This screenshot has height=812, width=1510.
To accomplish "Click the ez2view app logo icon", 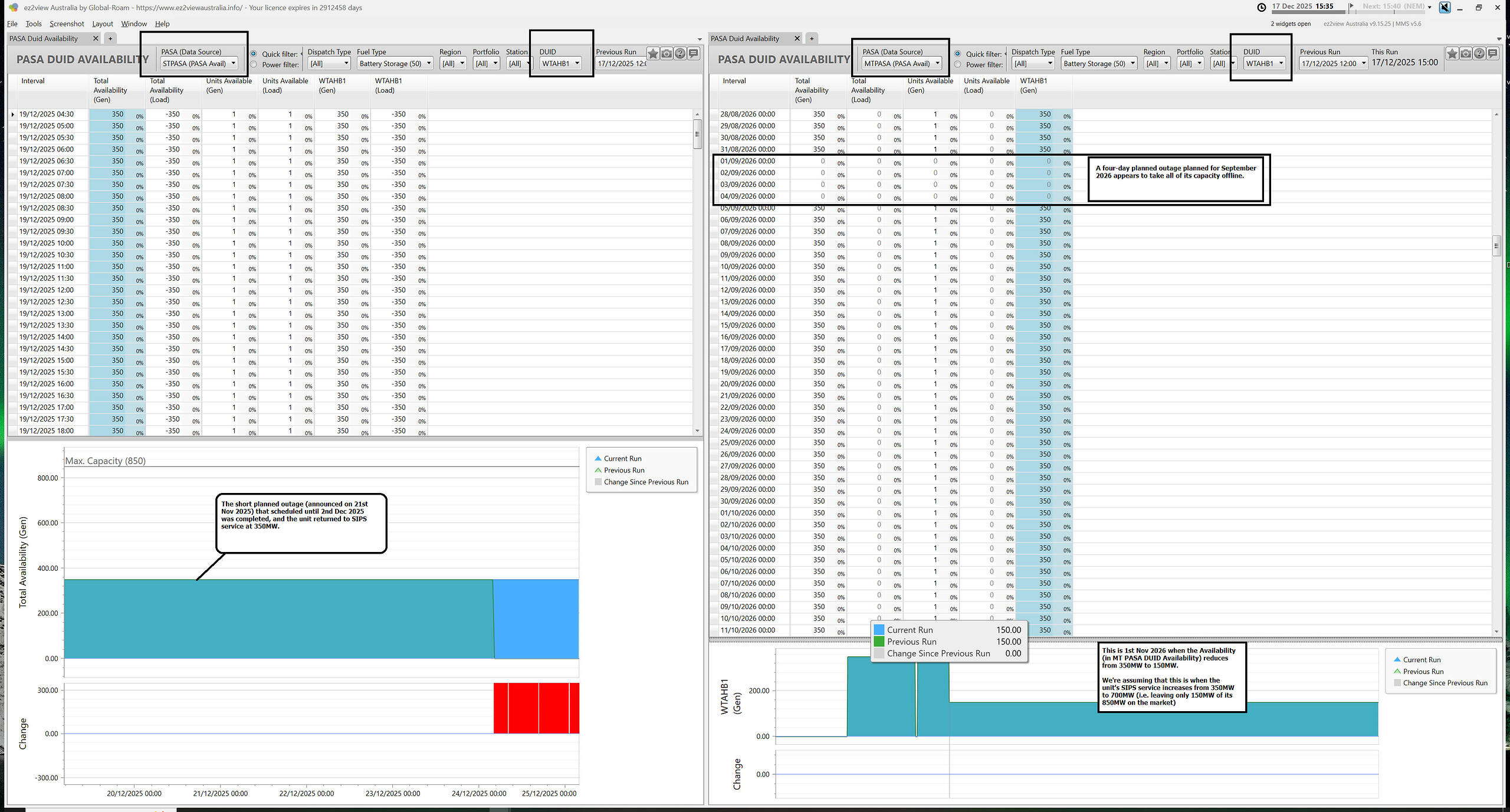I will (x=13, y=8).
